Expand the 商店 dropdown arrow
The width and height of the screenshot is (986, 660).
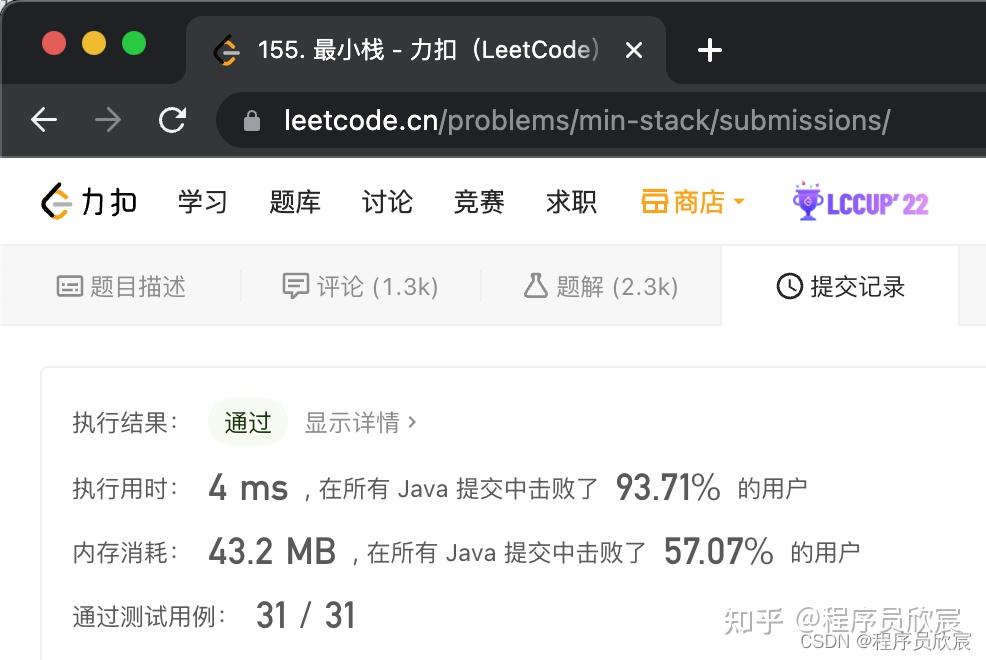(x=737, y=201)
